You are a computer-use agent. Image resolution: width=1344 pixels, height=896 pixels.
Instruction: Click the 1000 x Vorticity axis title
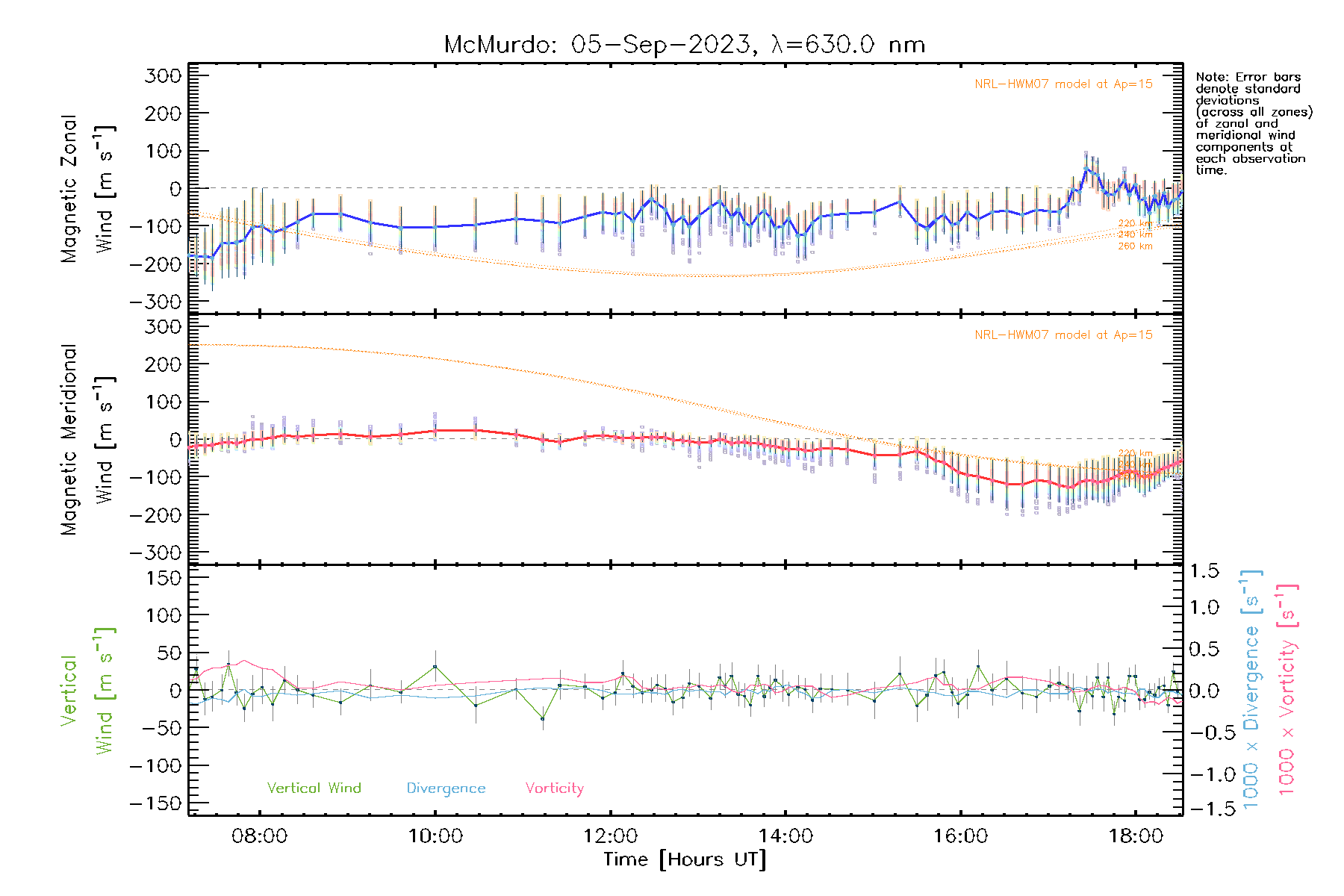[x=1287, y=689]
